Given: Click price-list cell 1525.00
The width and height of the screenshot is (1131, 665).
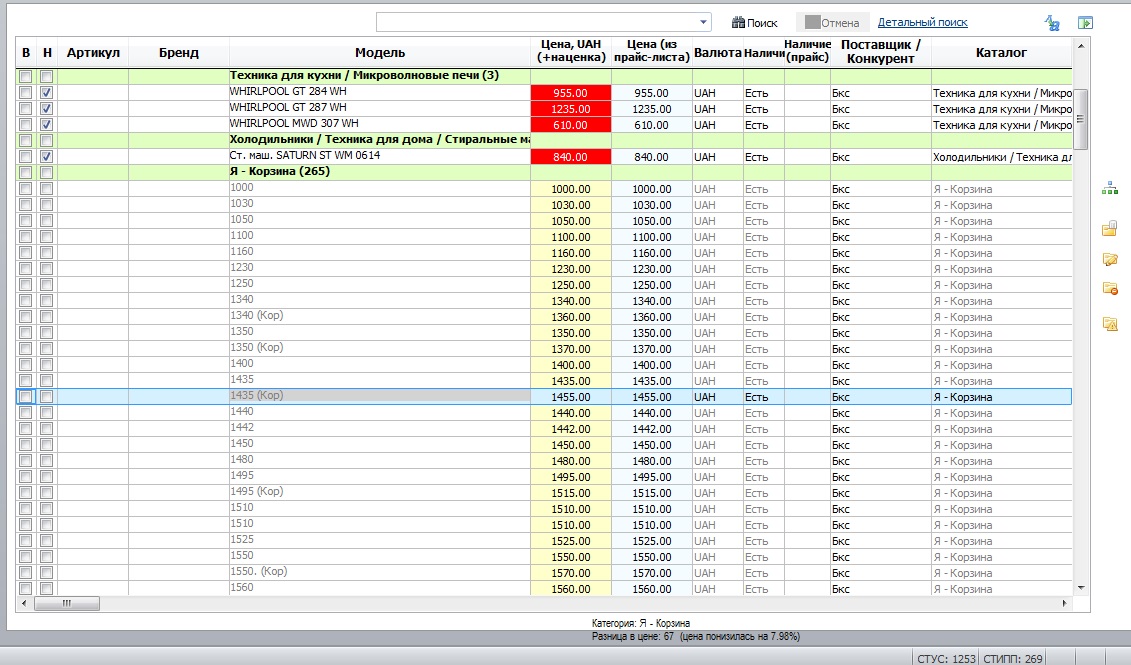Looking at the screenshot, I should point(651,541).
